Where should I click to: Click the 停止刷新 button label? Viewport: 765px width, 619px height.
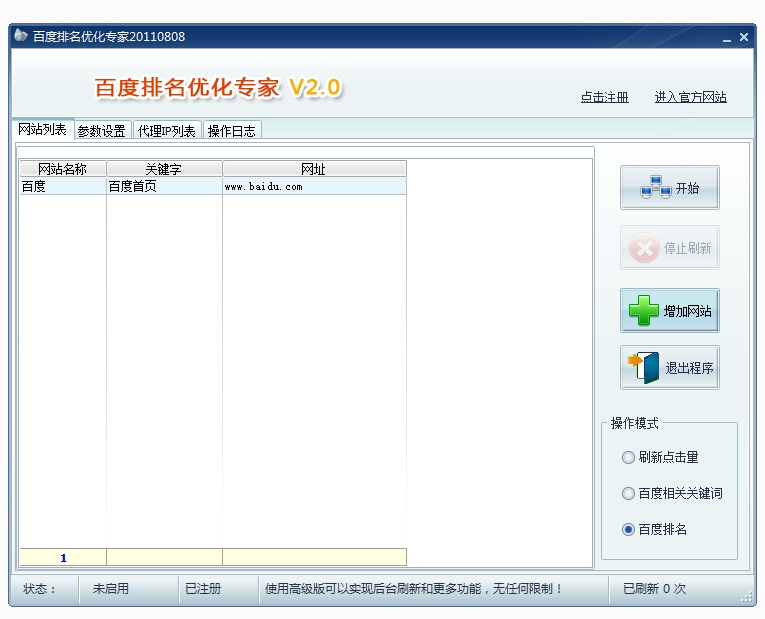(687, 248)
